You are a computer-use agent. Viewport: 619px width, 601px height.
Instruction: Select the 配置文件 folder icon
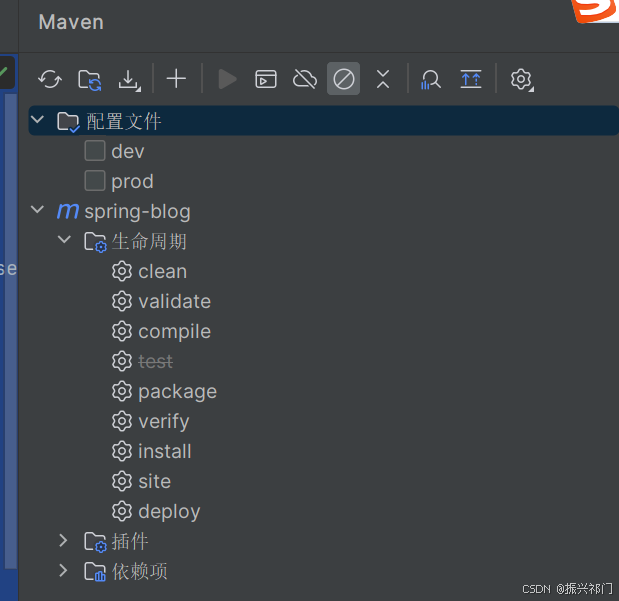[x=68, y=122]
